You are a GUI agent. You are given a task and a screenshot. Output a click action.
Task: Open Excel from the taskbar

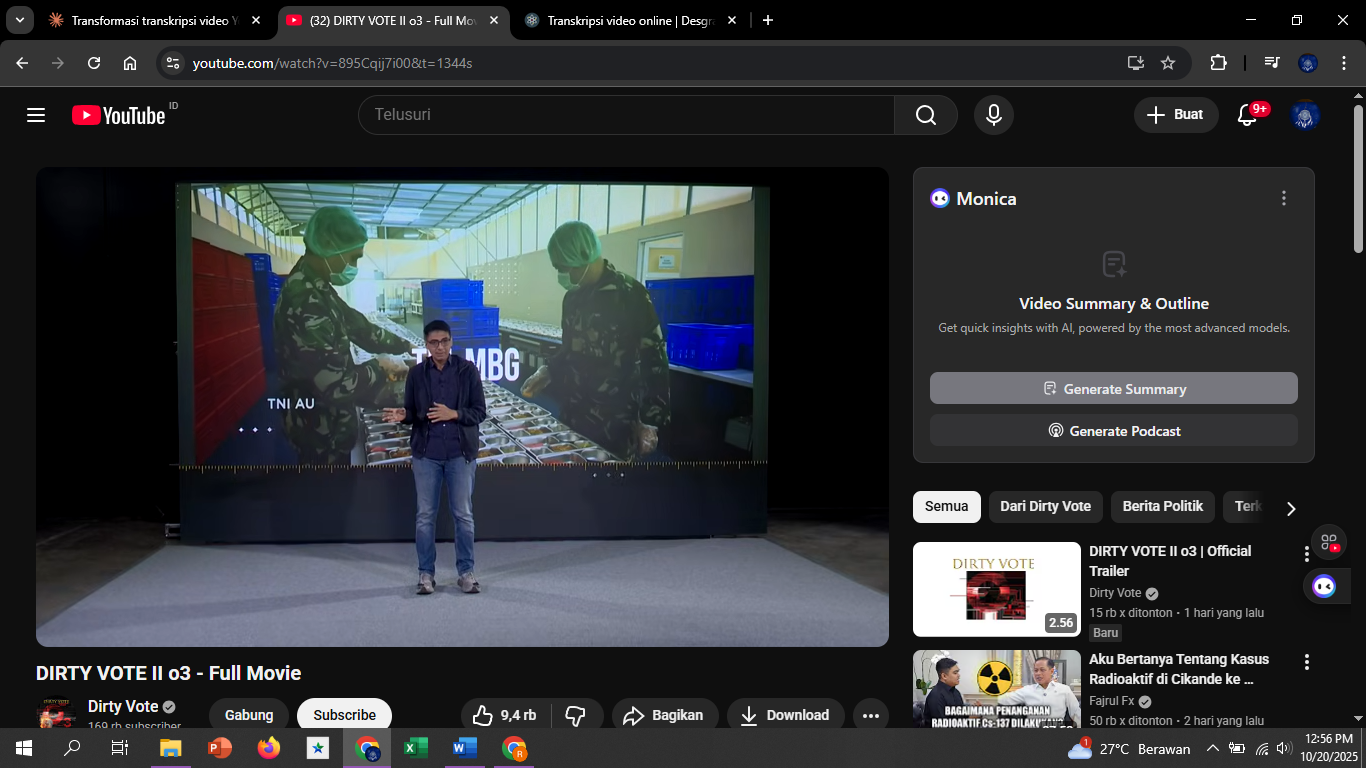pos(415,748)
